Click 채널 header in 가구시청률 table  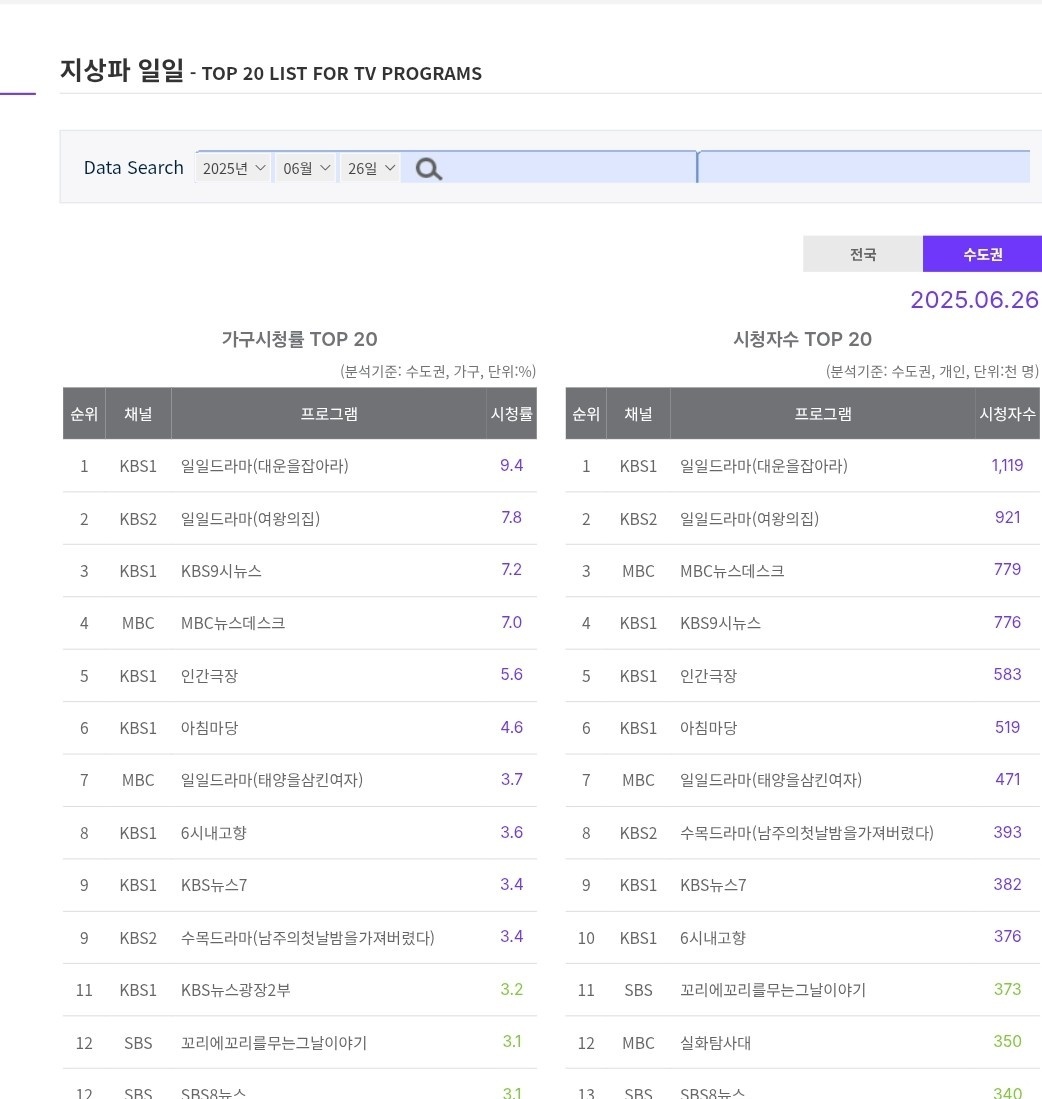click(138, 414)
